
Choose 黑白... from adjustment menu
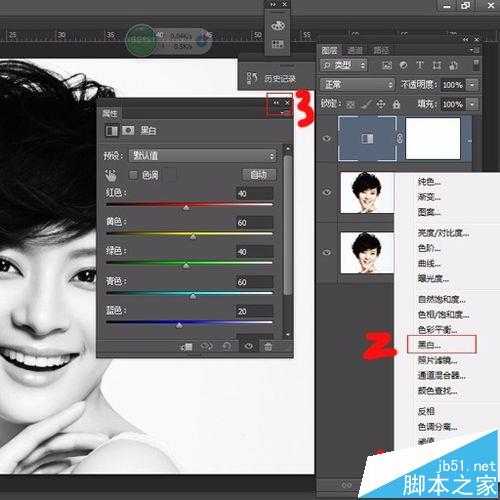(429, 345)
